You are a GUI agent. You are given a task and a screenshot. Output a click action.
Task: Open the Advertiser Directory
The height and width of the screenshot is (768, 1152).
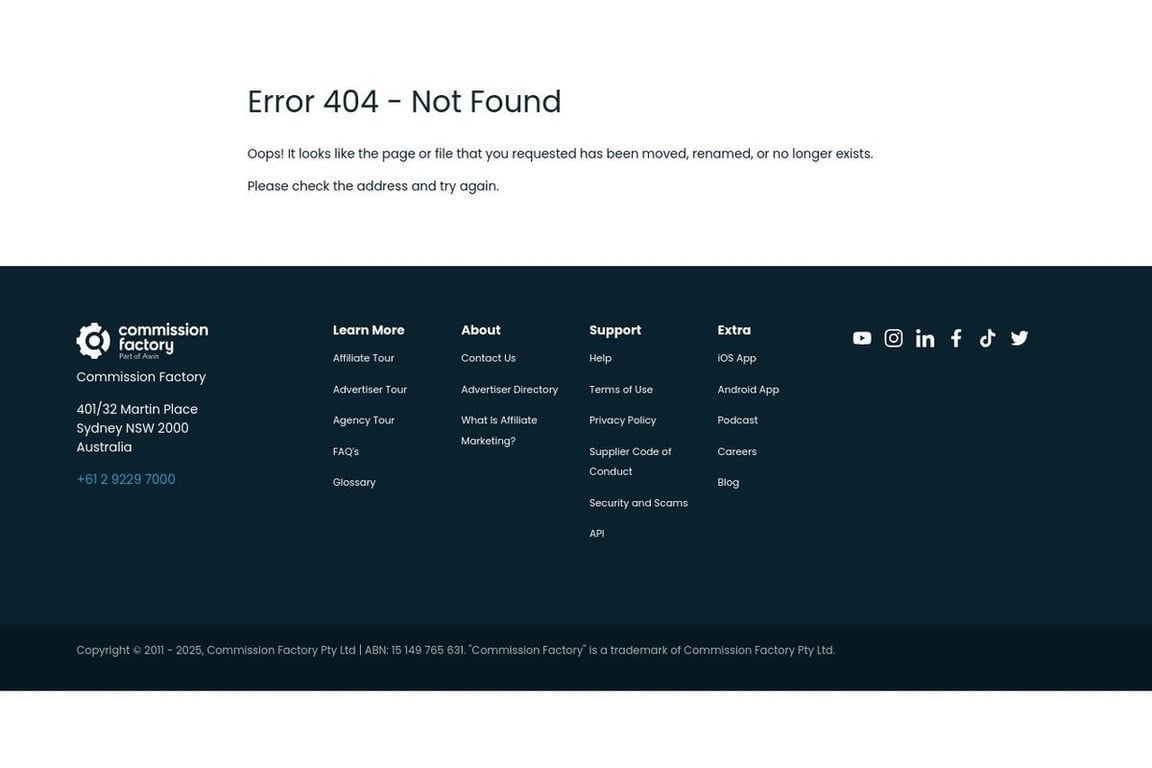pyautogui.click(x=509, y=389)
